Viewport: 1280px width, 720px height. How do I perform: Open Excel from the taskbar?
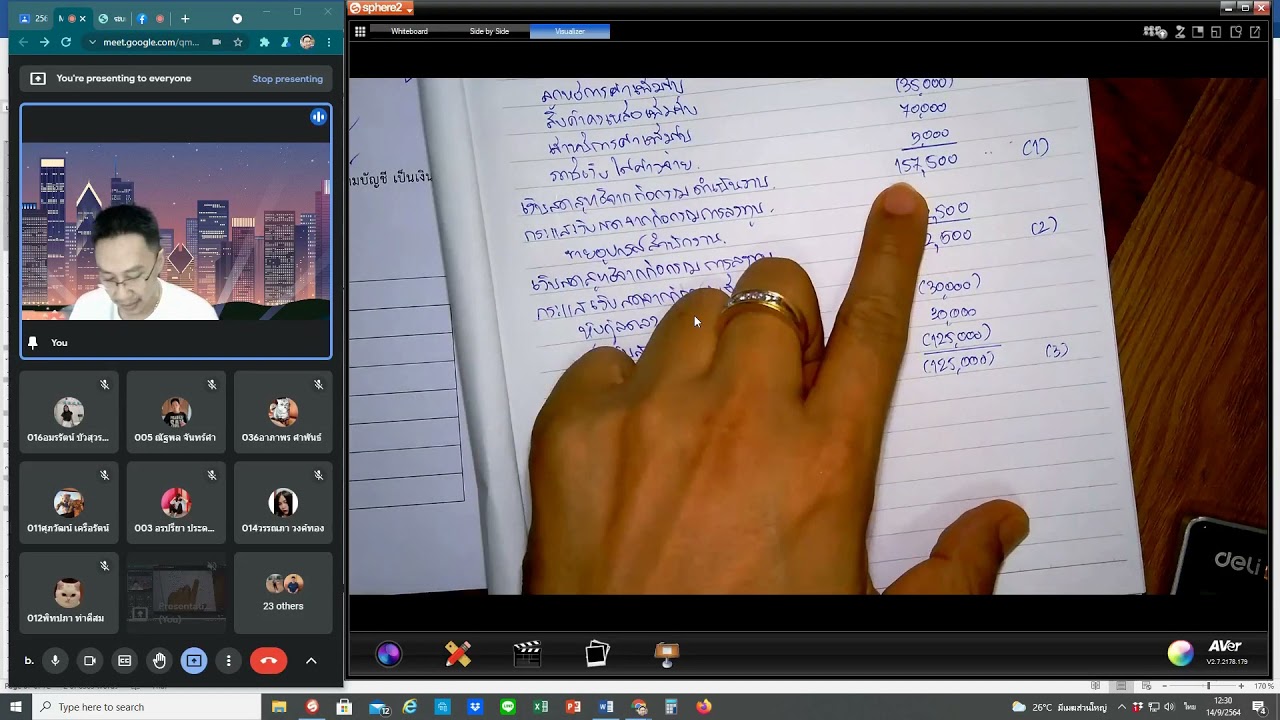click(x=540, y=707)
